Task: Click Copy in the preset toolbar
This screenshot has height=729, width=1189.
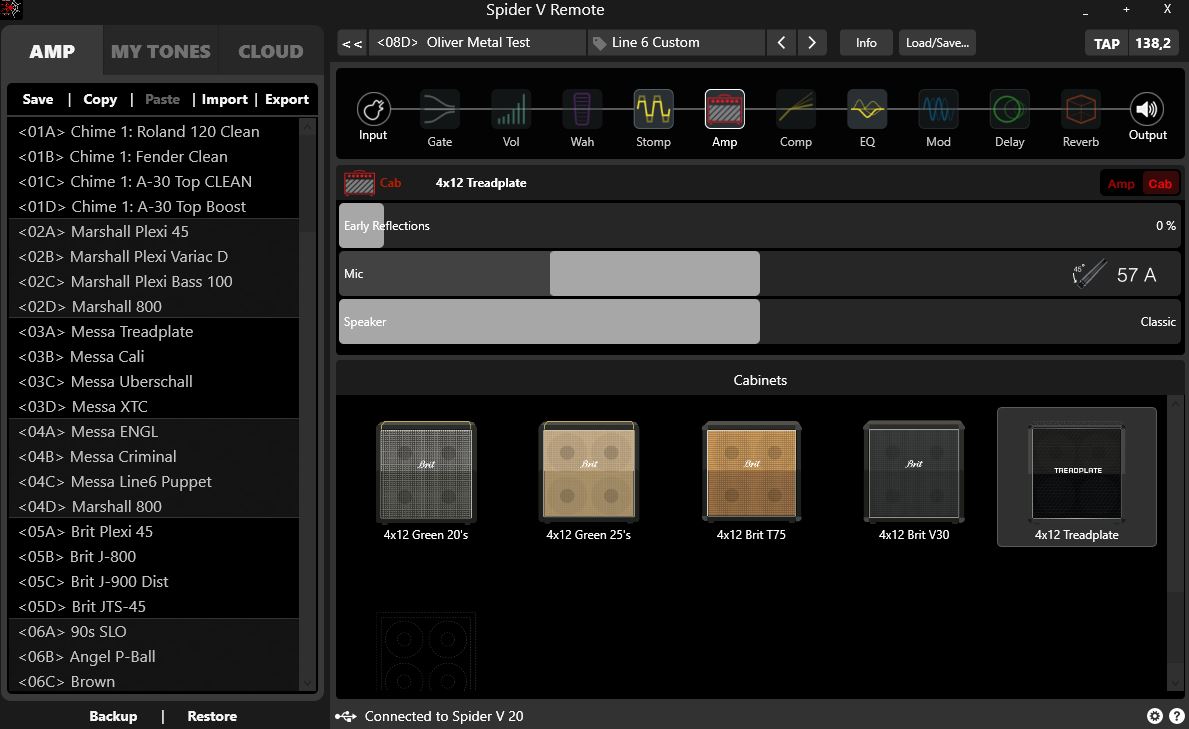Action: pyautogui.click(x=100, y=99)
